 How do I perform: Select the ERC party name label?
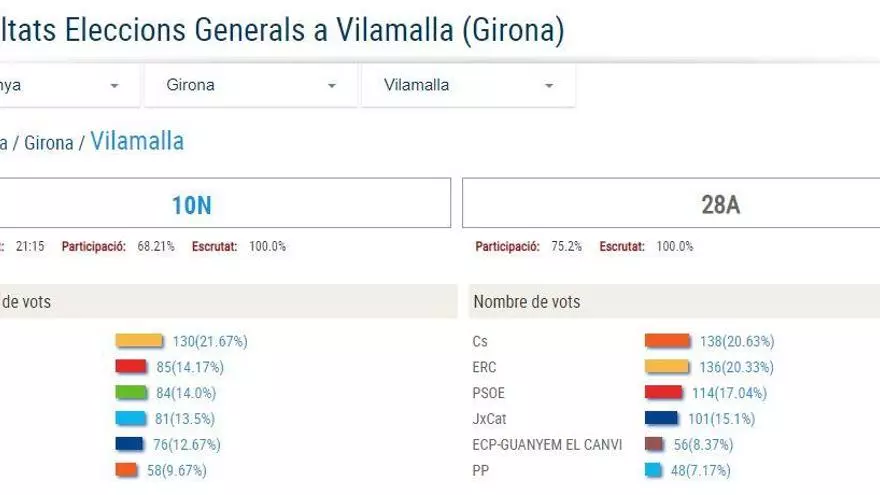click(x=484, y=367)
